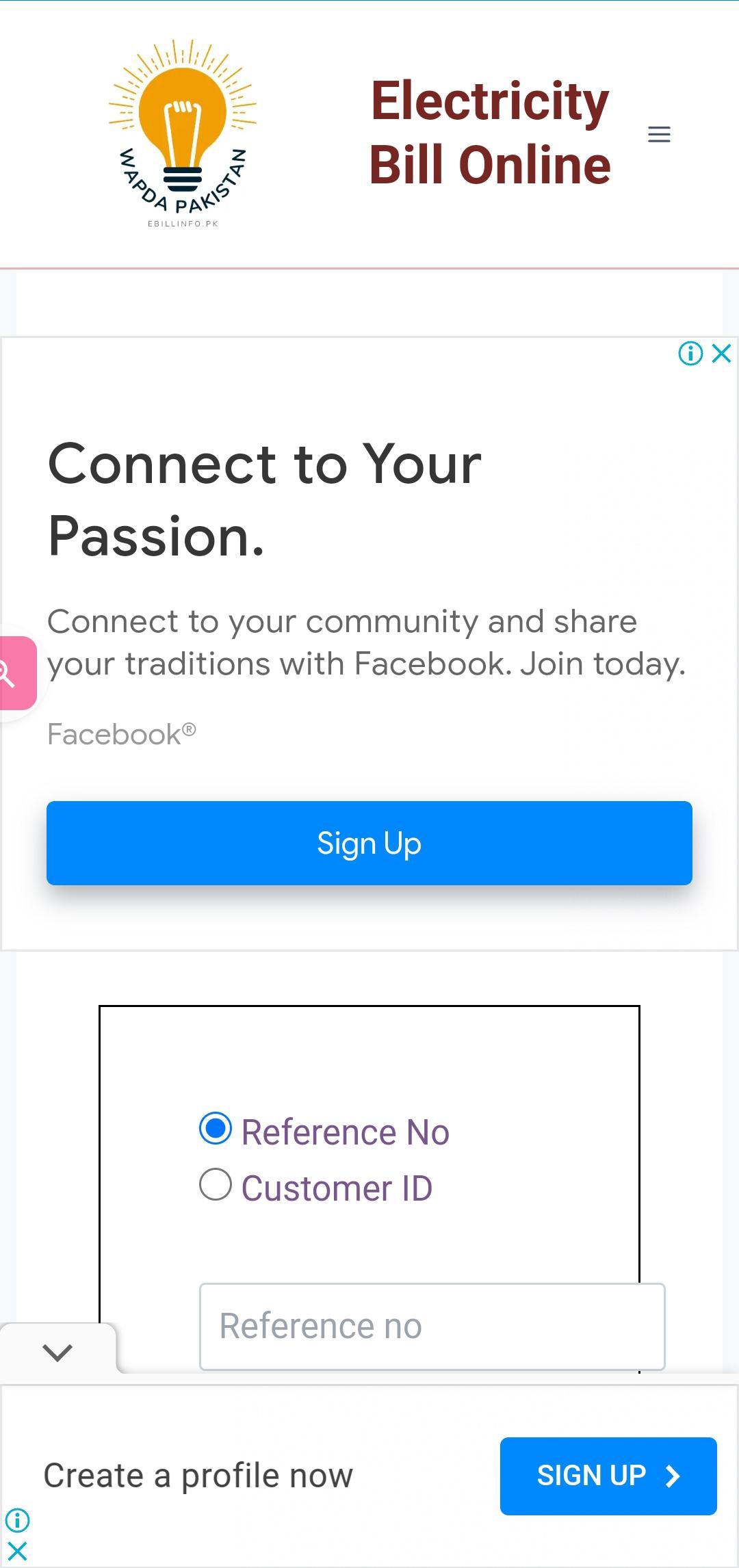Close the bottom ad banner
This screenshot has height=1568, width=739.
tap(17, 1551)
